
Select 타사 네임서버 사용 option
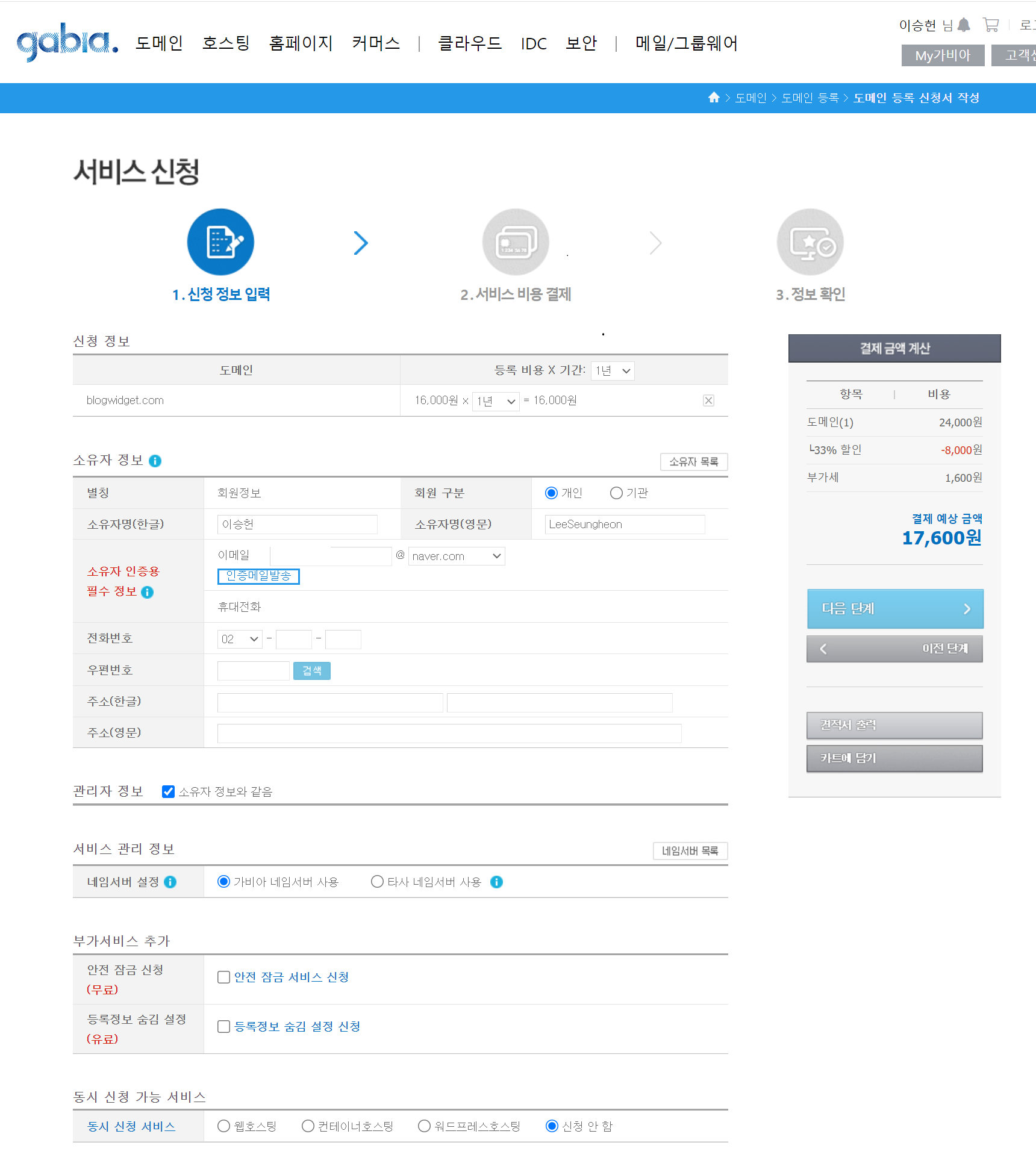pyautogui.click(x=377, y=882)
